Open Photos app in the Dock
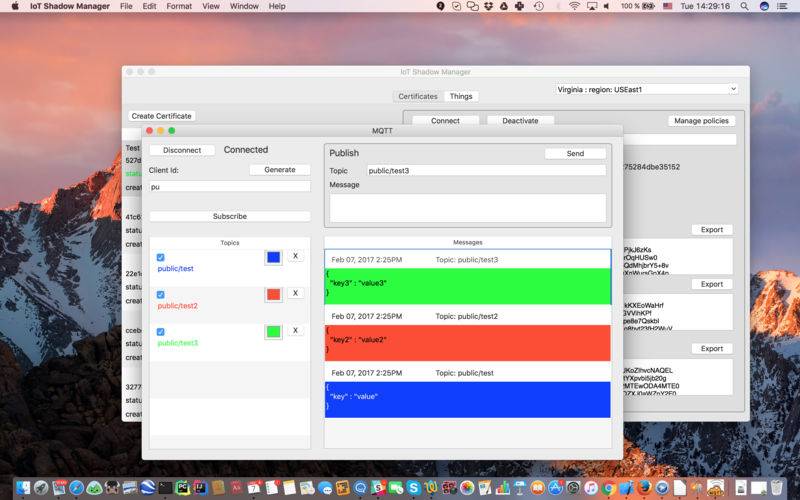The height and width of the screenshot is (500, 800). [467, 488]
